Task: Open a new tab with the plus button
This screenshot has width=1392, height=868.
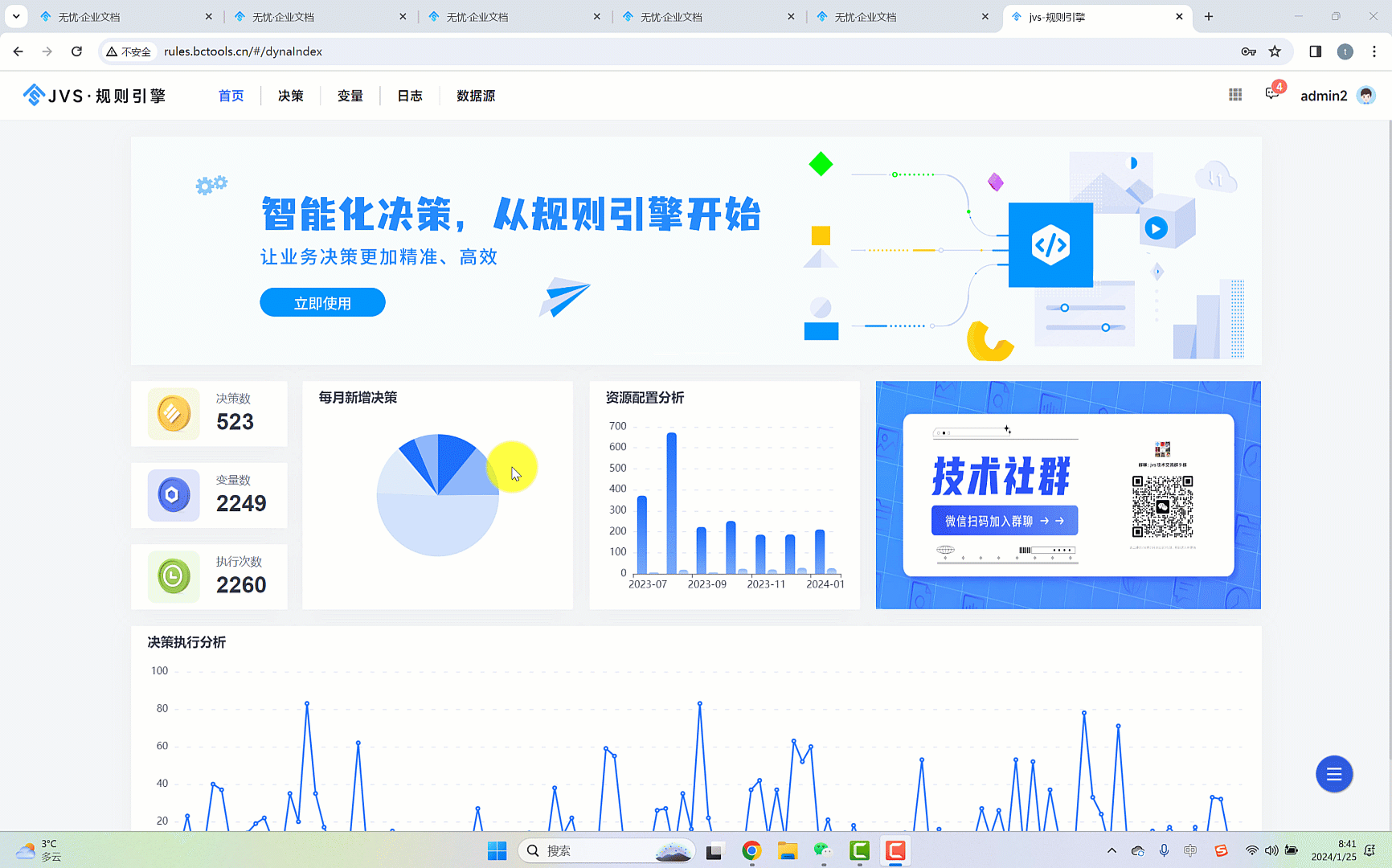Action: click(1209, 16)
